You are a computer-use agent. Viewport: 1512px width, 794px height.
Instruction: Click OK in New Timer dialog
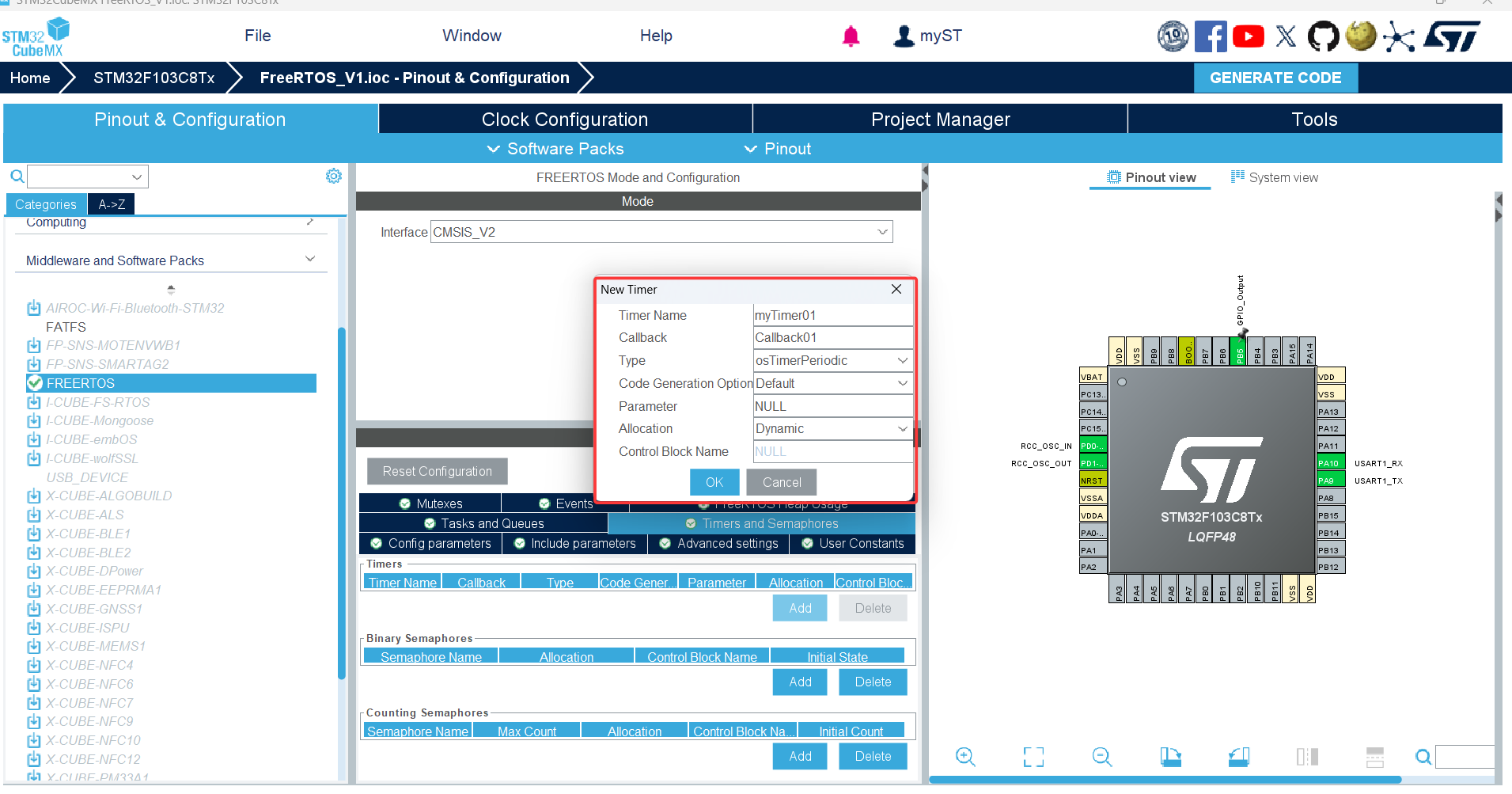714,482
